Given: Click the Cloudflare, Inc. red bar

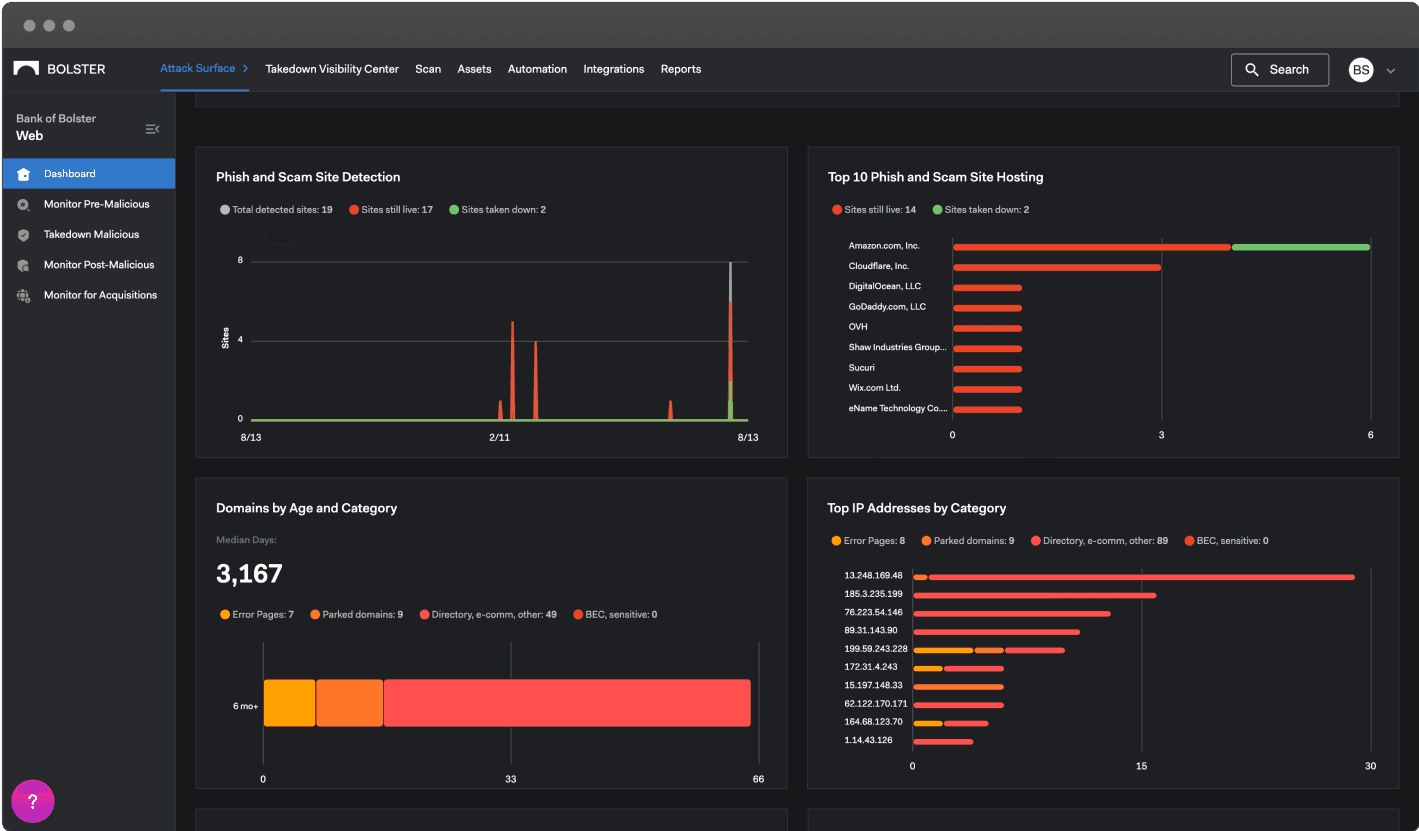Looking at the screenshot, I should [1057, 268].
